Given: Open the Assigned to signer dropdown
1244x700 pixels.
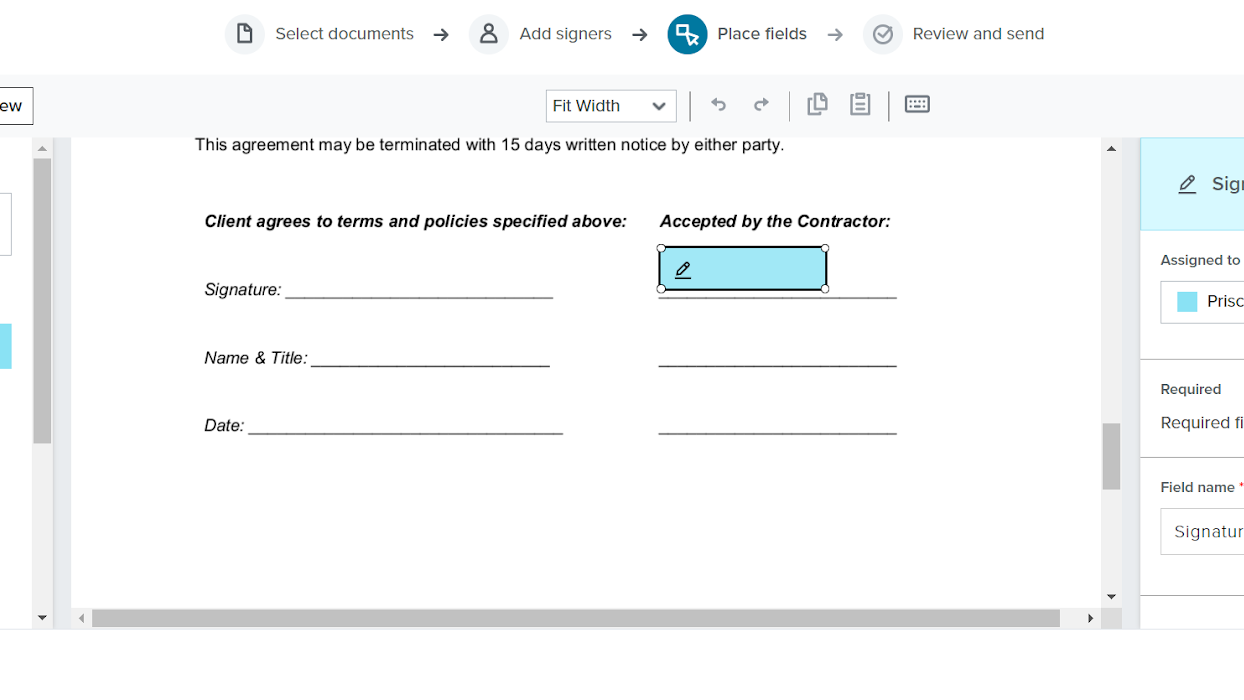Looking at the screenshot, I should tap(1210, 302).
